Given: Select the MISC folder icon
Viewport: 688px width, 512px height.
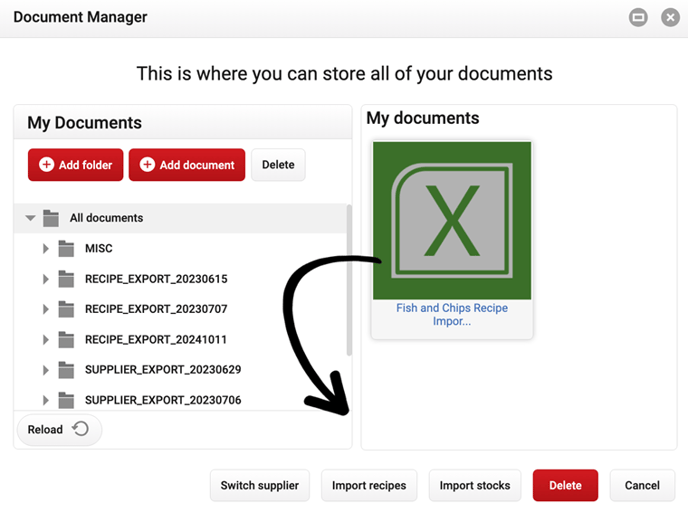Looking at the screenshot, I should click(66, 248).
